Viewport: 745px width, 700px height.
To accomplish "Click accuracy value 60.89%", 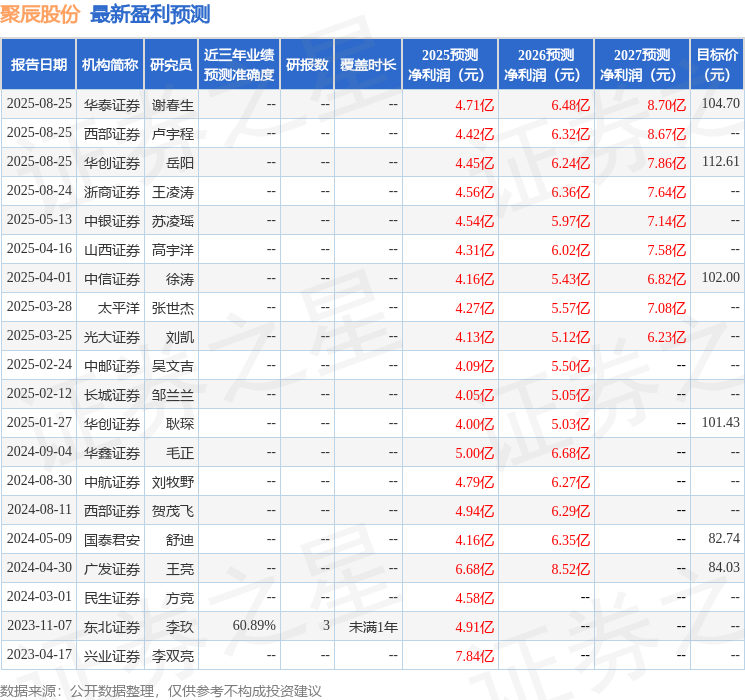I will [254, 625].
